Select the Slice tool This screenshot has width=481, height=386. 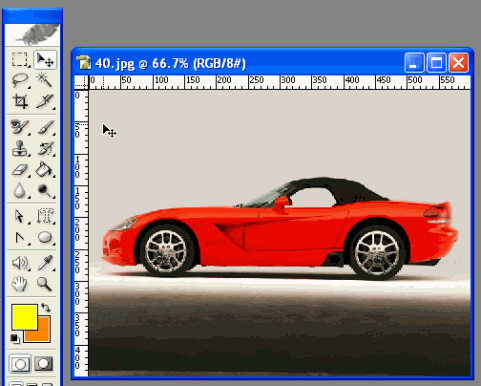45,101
